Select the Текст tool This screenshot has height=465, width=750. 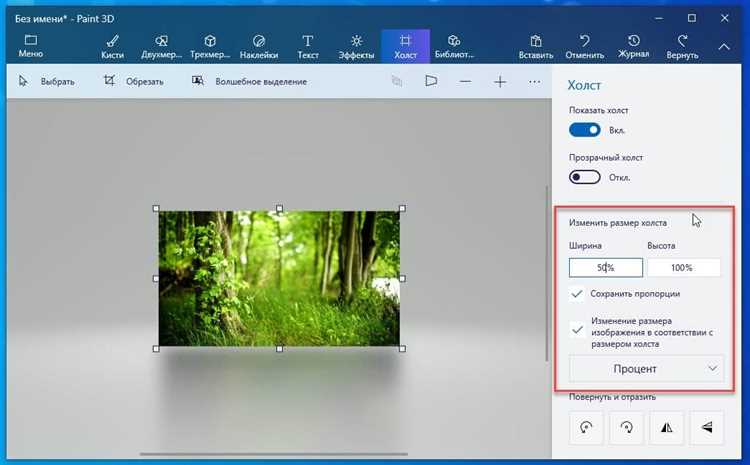308,47
